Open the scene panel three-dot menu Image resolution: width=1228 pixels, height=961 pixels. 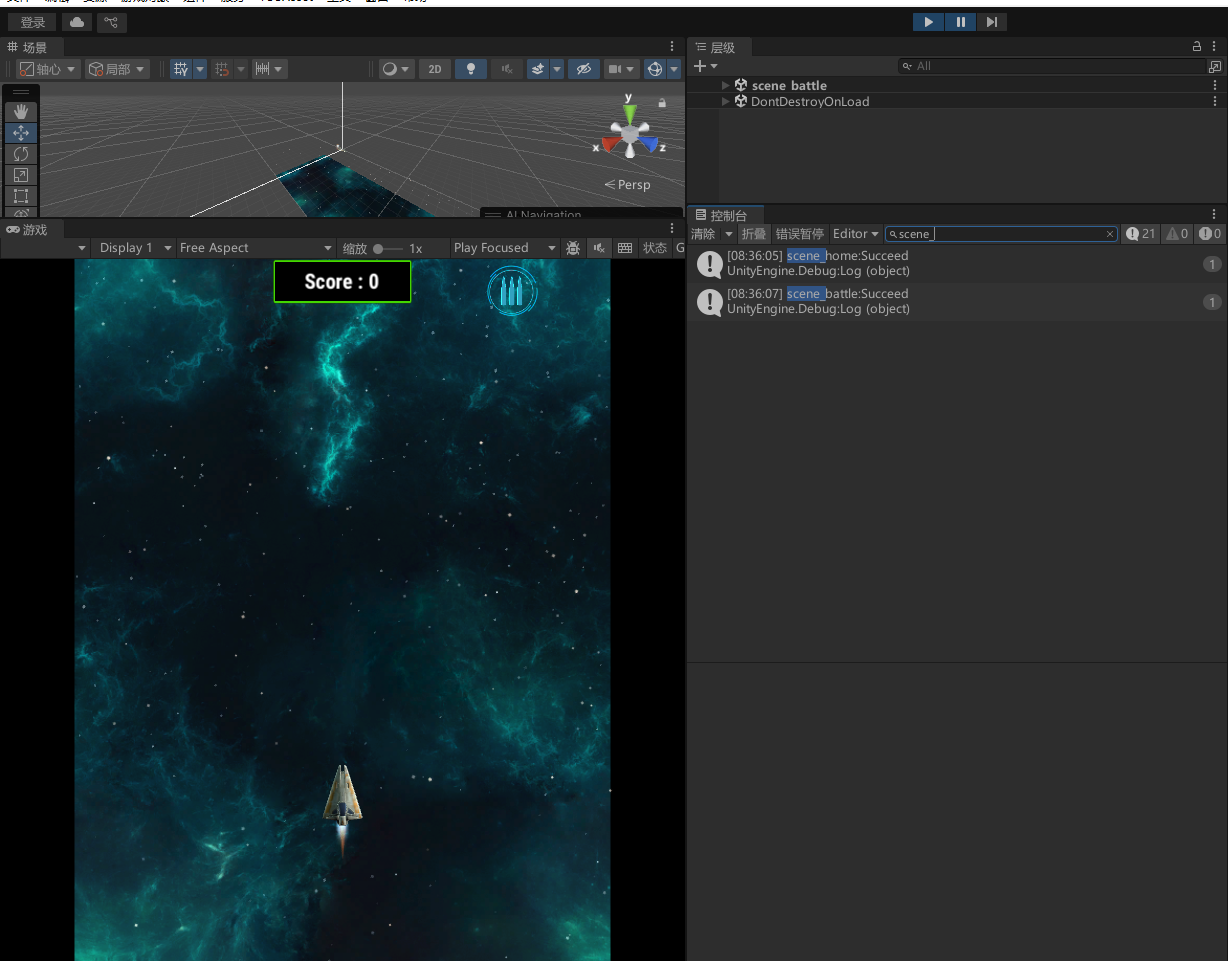coord(672,47)
